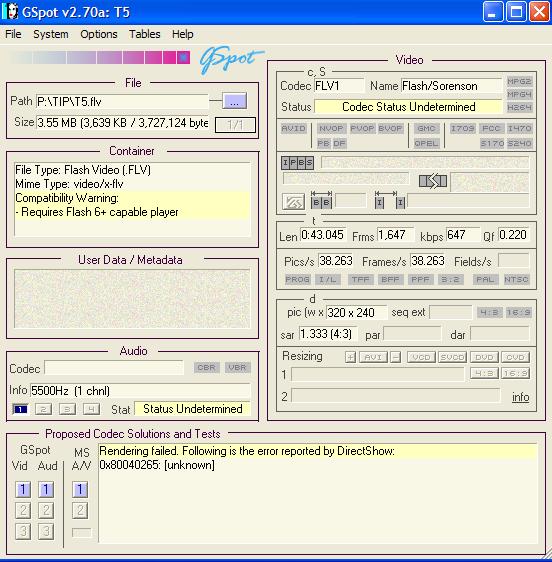Screen dimensions: 552x562
Task: Click the AVI resizing button
Action: click(x=373, y=357)
